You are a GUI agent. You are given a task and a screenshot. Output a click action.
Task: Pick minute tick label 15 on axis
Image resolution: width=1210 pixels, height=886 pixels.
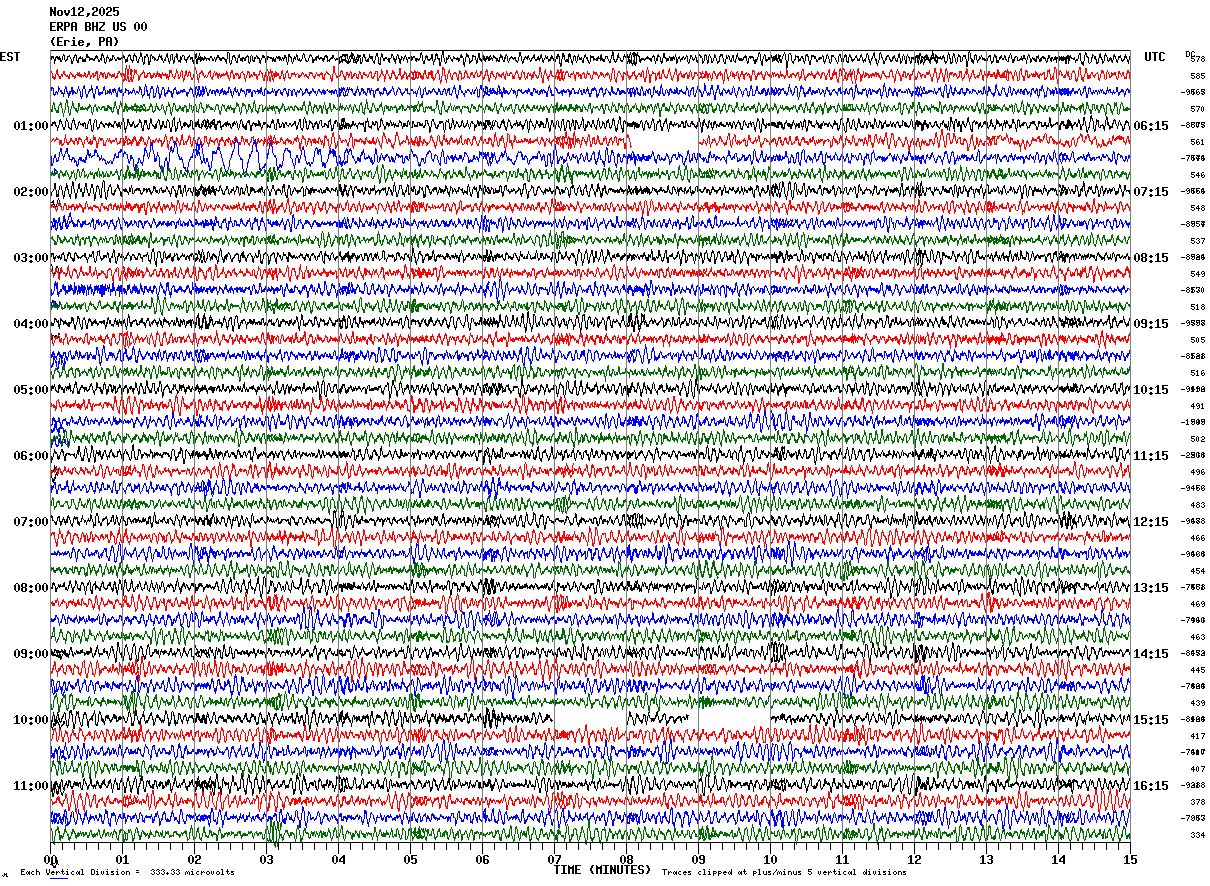[1130, 859]
